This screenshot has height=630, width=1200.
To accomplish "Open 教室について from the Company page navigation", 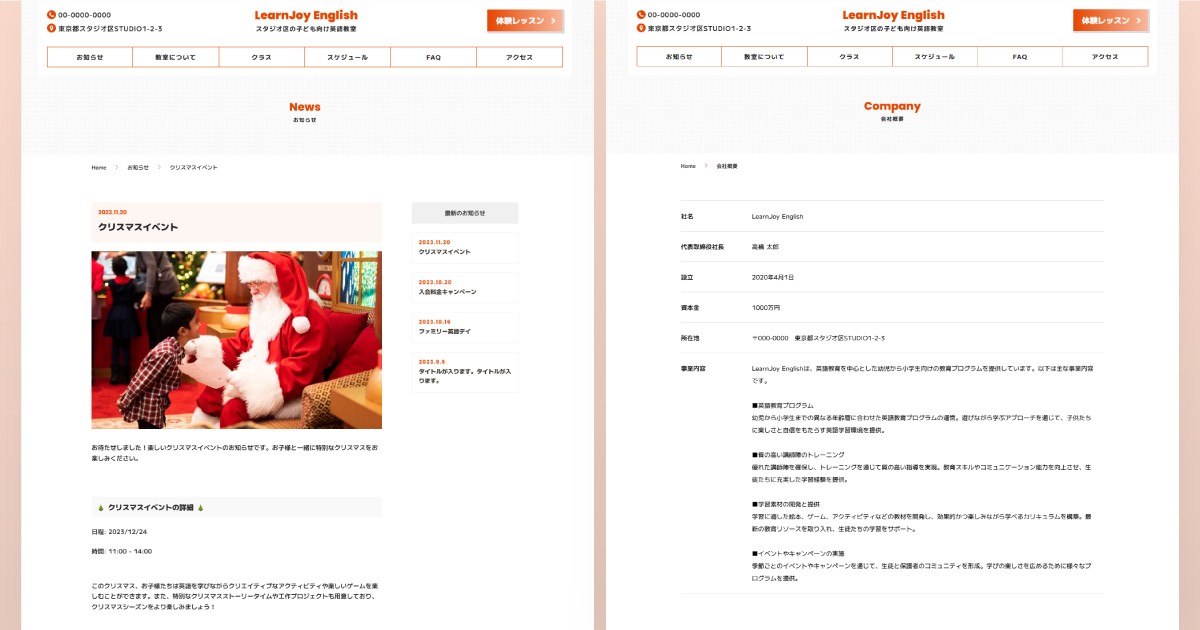I will click(765, 57).
